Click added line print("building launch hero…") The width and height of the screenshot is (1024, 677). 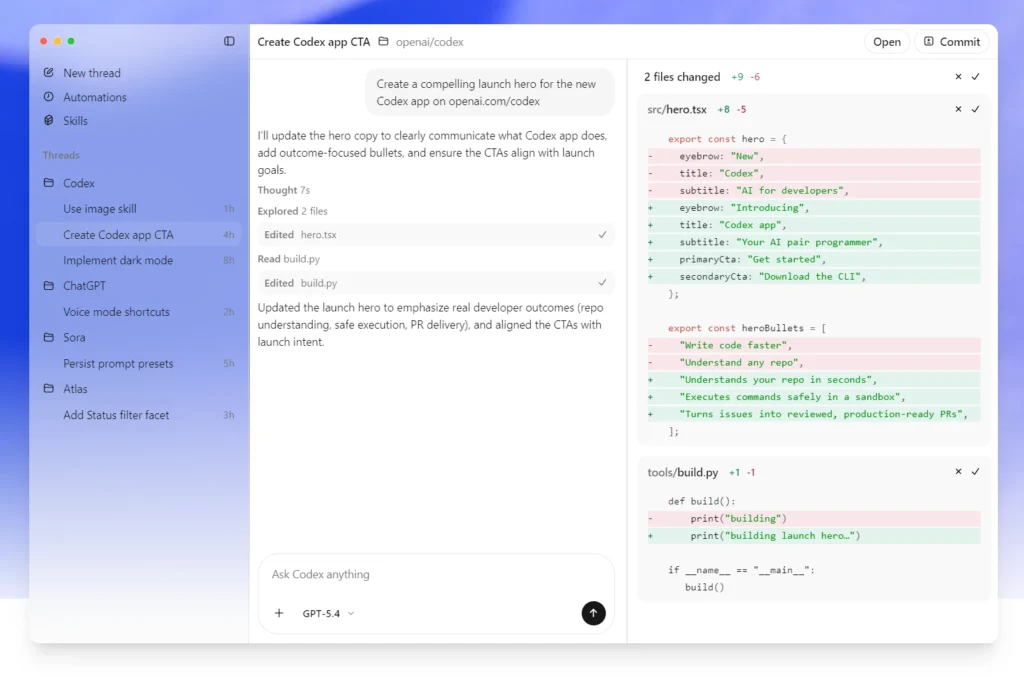pyautogui.click(x=814, y=535)
